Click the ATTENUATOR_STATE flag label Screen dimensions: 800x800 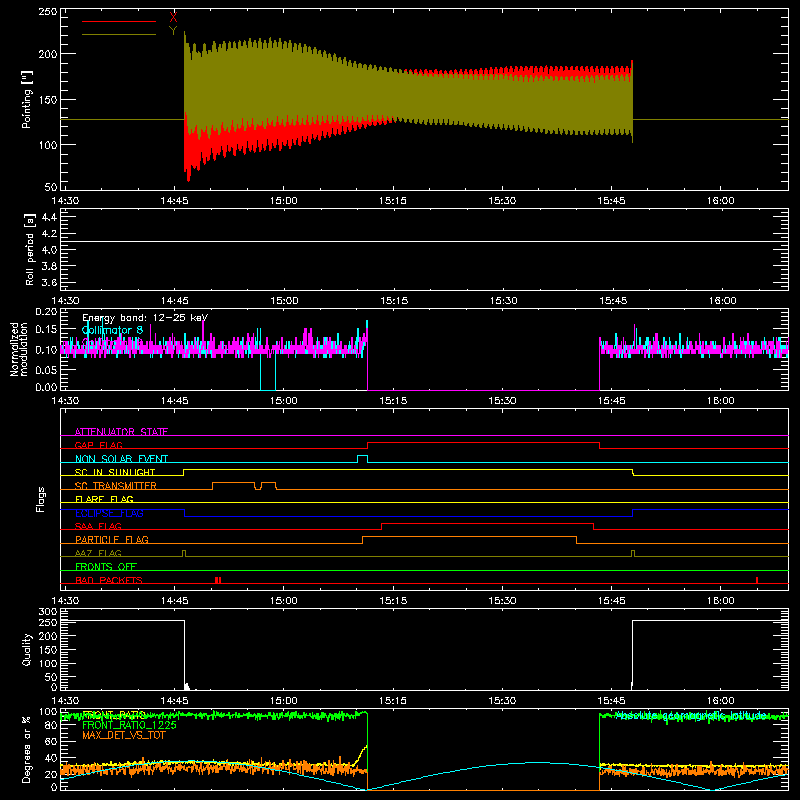click(121, 432)
